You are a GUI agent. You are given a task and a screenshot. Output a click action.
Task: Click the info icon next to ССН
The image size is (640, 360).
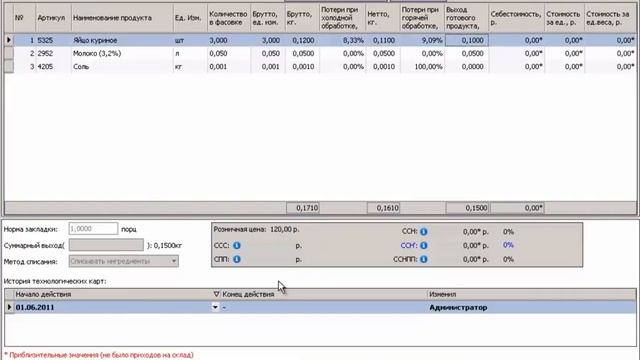pyautogui.click(x=424, y=231)
